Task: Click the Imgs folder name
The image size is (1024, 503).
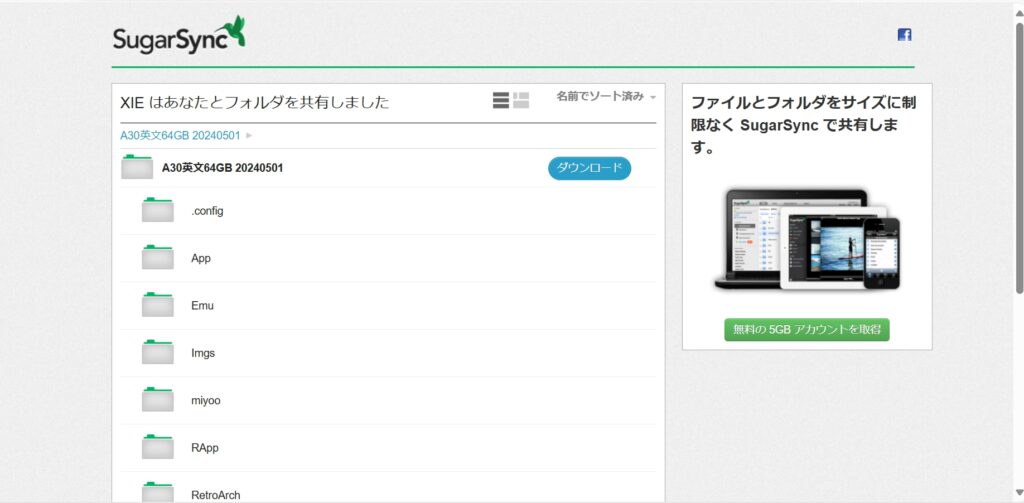Action: point(203,353)
